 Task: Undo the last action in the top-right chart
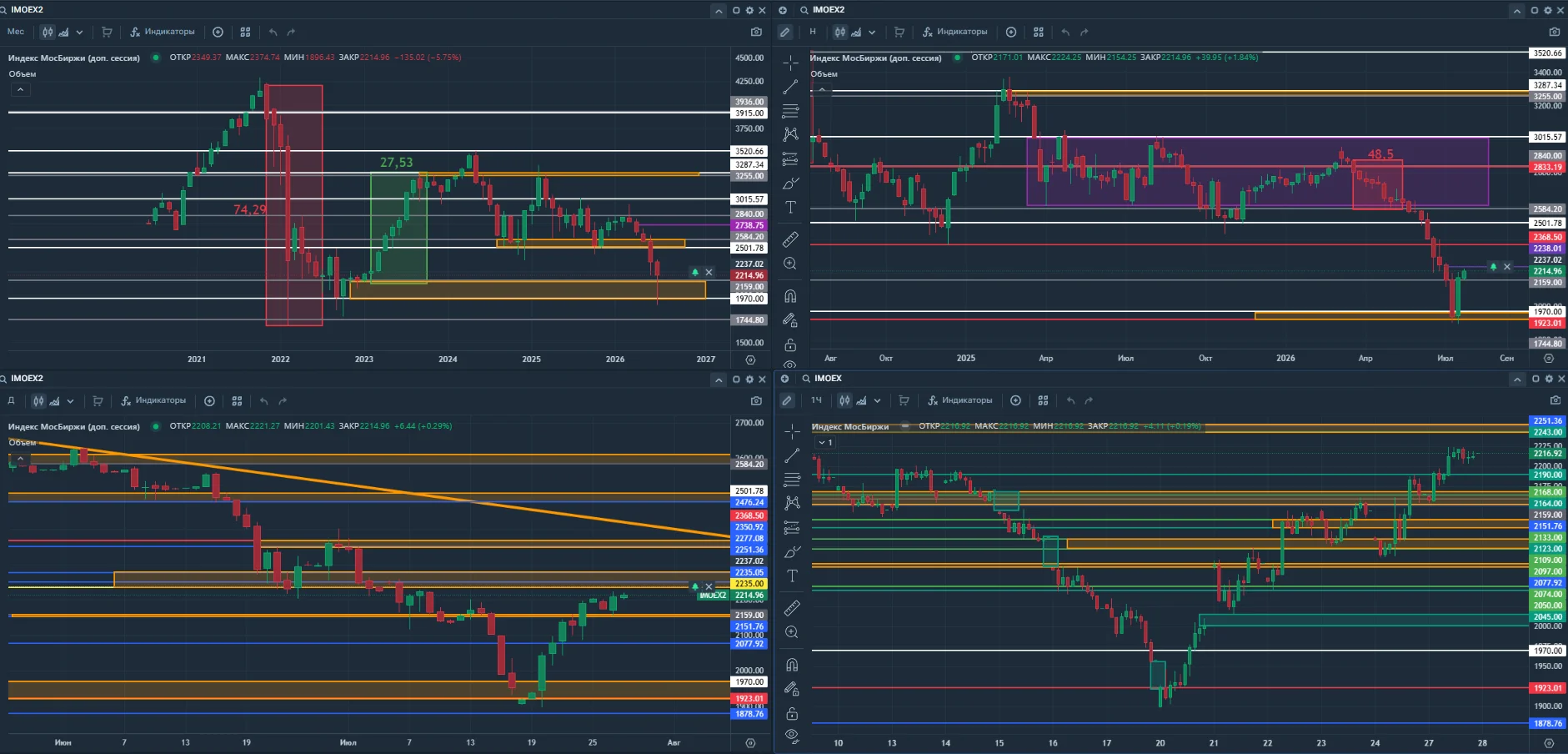[x=1065, y=32]
